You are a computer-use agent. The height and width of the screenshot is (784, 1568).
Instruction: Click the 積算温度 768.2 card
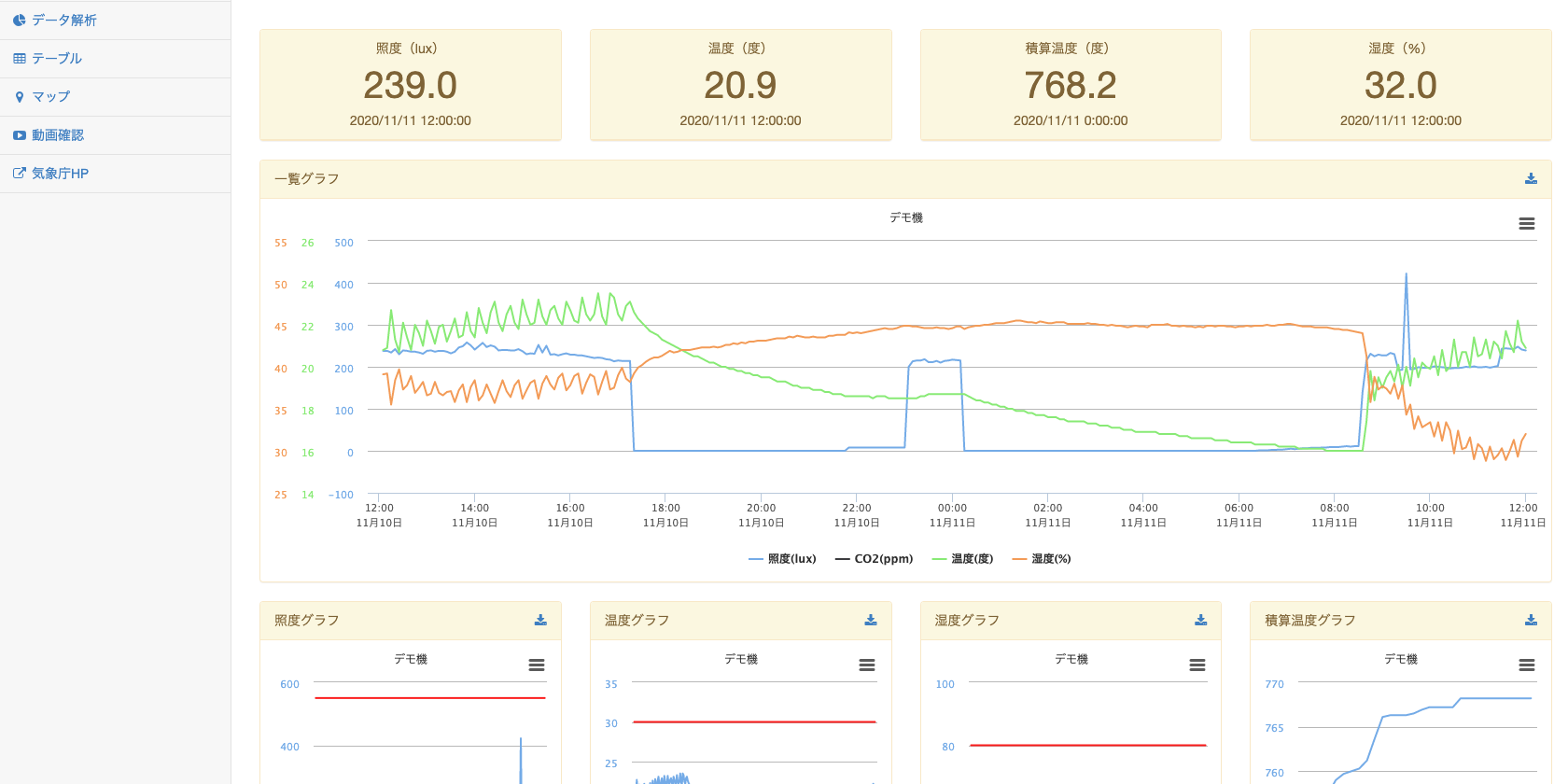coord(1071,85)
